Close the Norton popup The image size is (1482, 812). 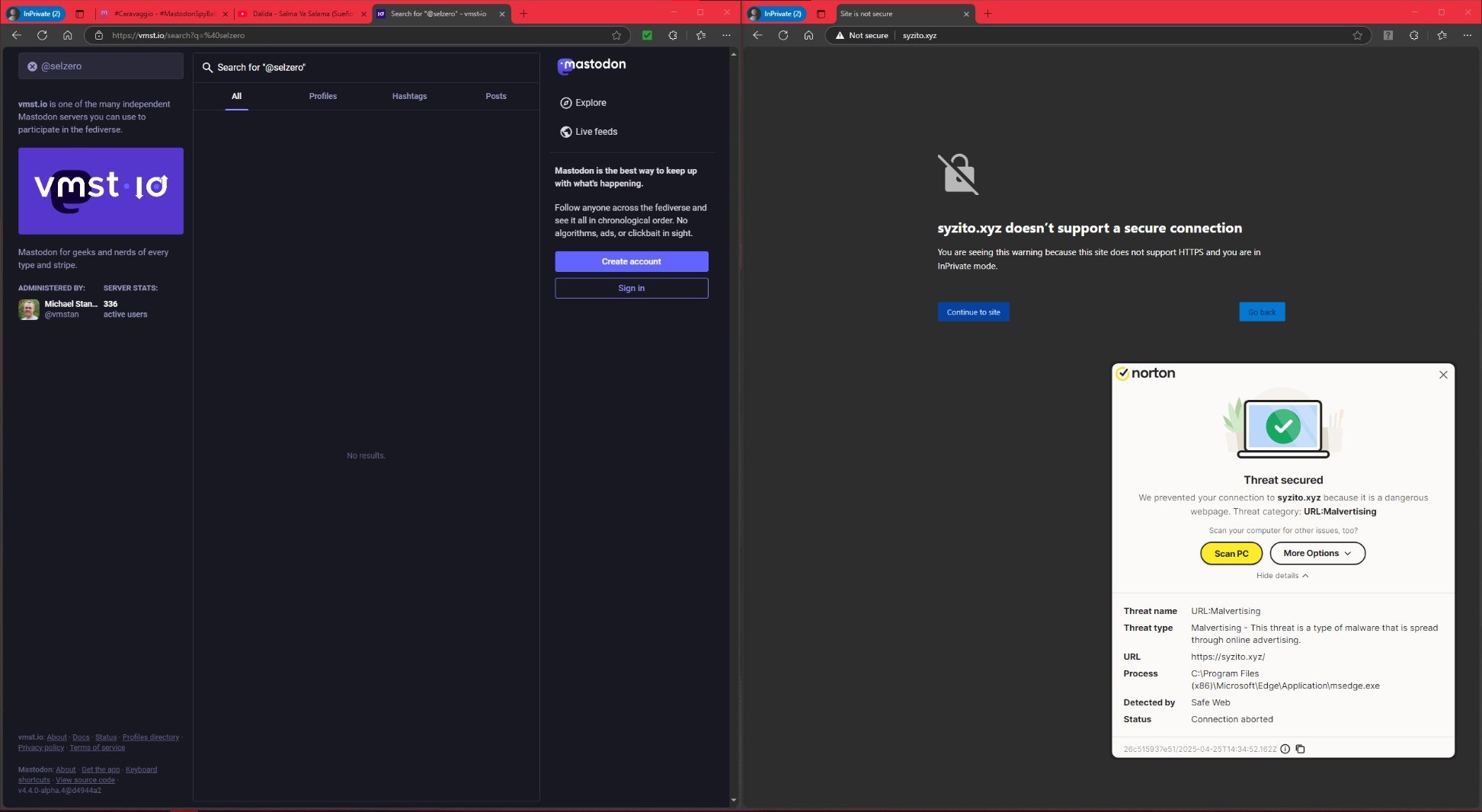coord(1442,375)
